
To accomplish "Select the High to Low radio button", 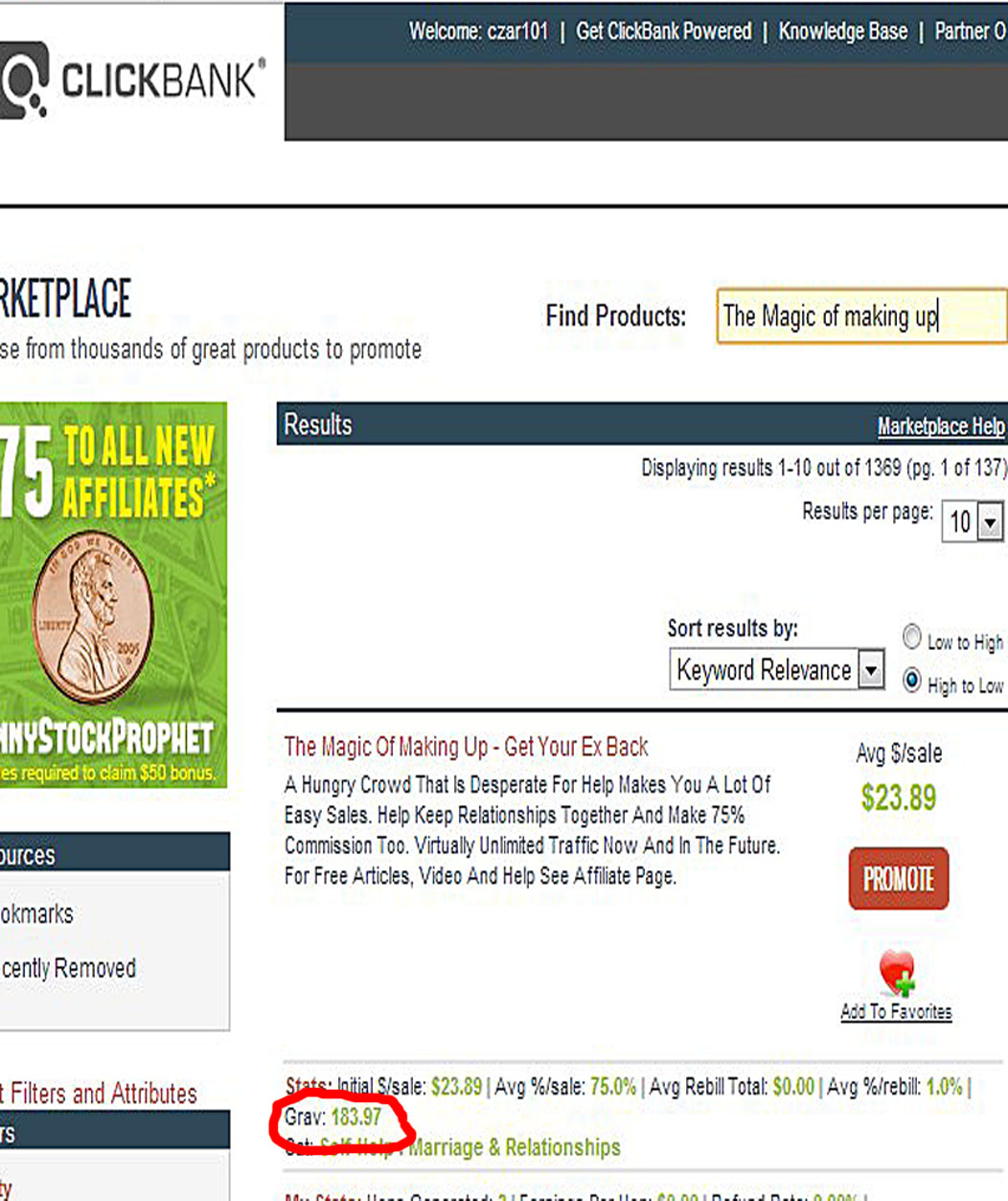I will [x=912, y=681].
